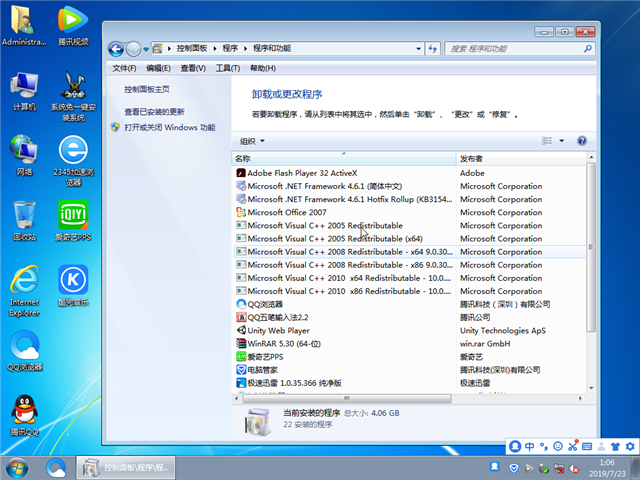640x480 pixels.
Task: Open the address bar history dropdown arrow
Action: coord(418,49)
